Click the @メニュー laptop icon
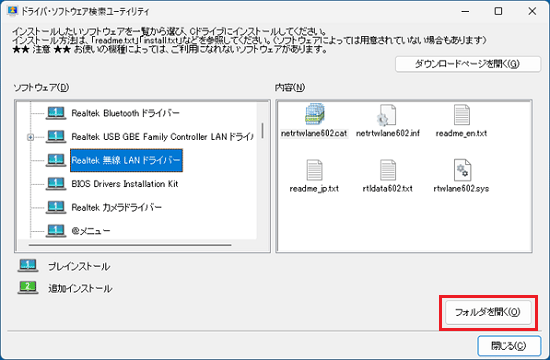550x360 pixels. coord(56,231)
